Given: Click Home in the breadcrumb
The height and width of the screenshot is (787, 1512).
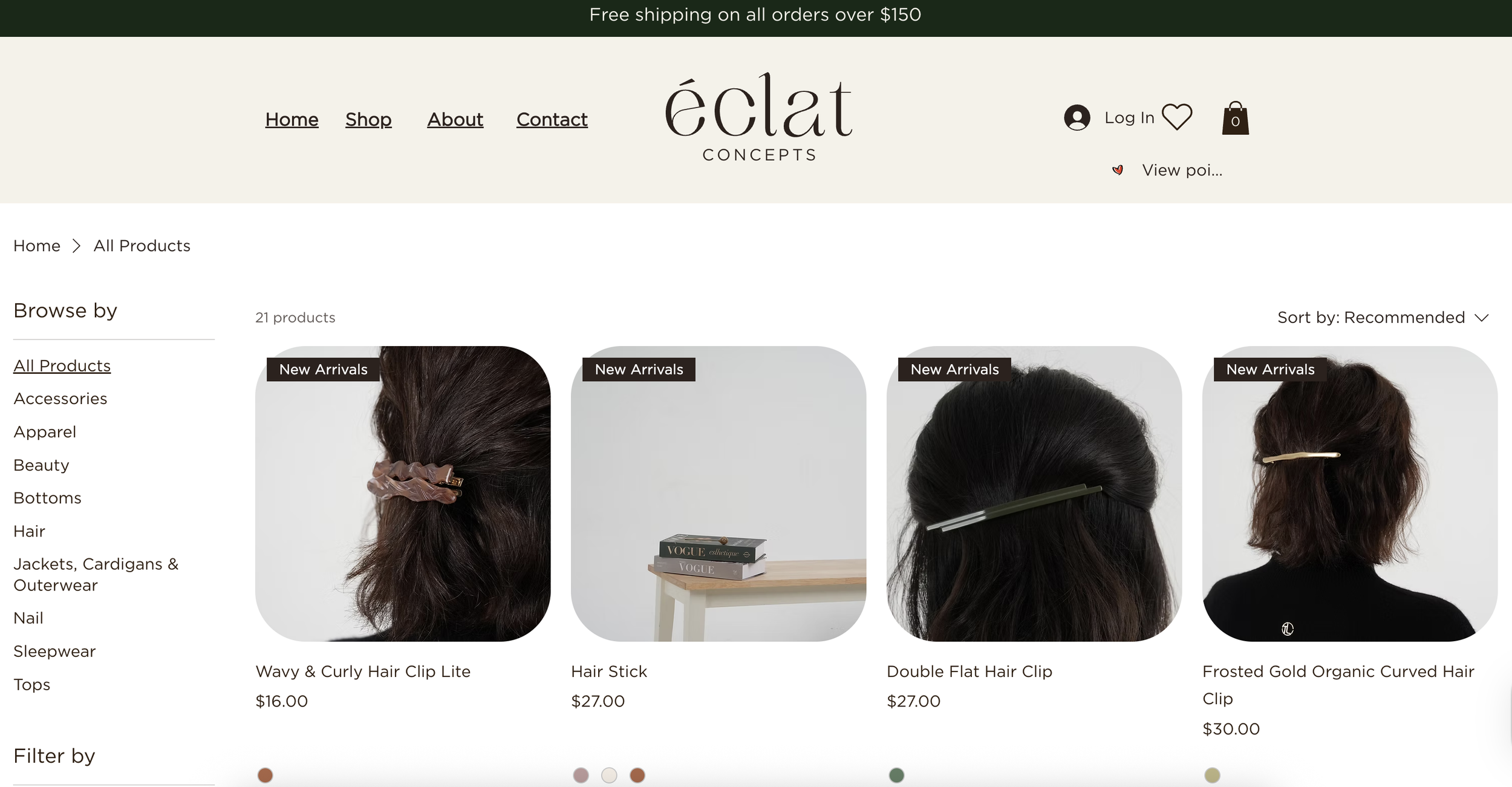Looking at the screenshot, I should pos(37,246).
